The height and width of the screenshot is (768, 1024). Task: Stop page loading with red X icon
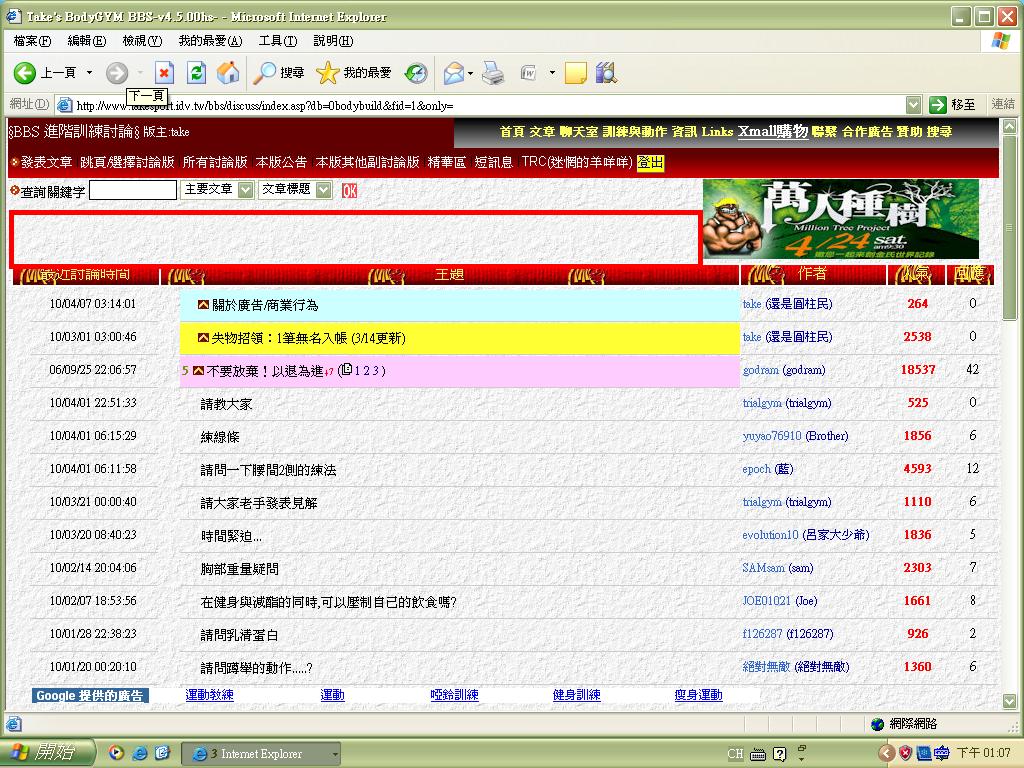tap(164, 72)
